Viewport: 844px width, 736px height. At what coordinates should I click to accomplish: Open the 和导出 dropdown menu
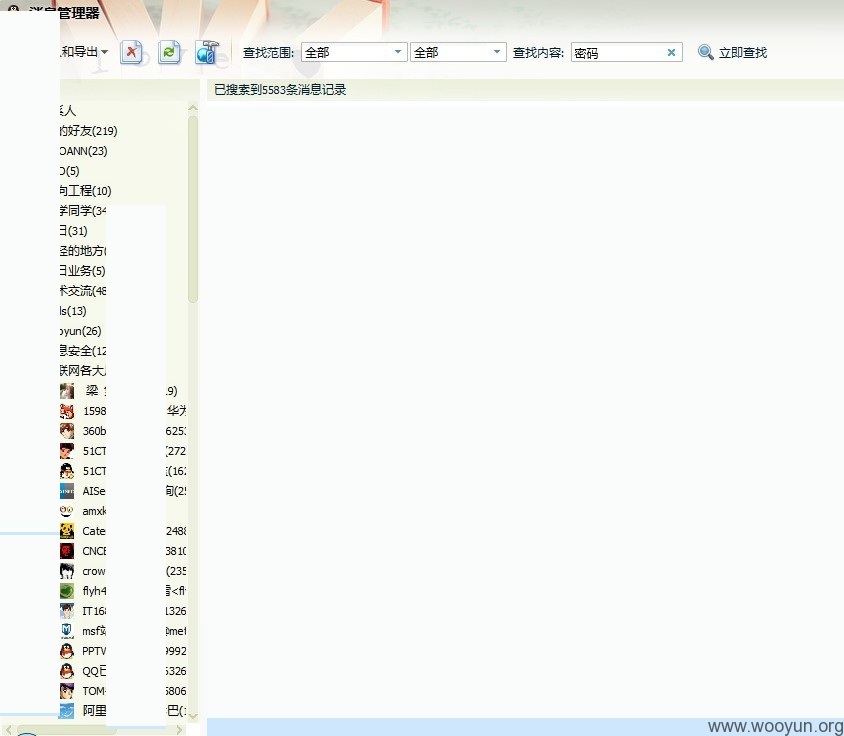pos(84,52)
